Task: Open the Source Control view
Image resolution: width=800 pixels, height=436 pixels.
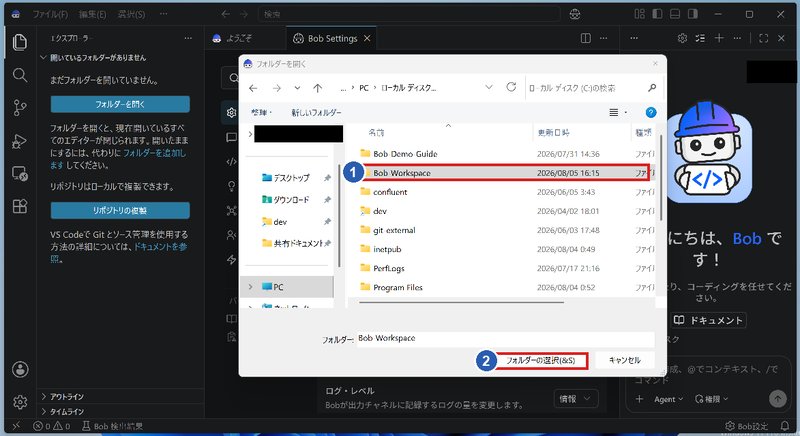Action: 20,108
